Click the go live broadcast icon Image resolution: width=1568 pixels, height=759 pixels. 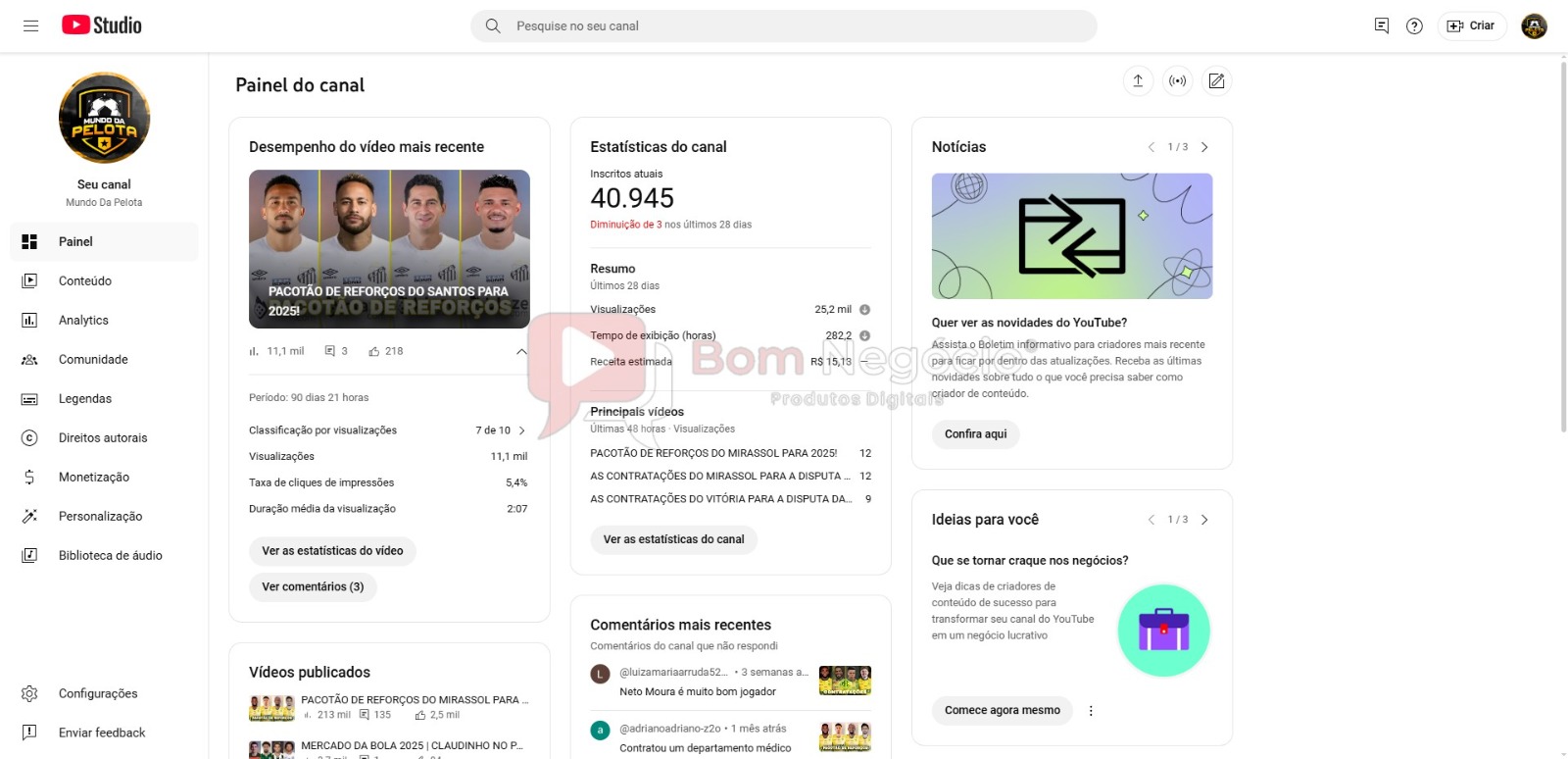1177,80
